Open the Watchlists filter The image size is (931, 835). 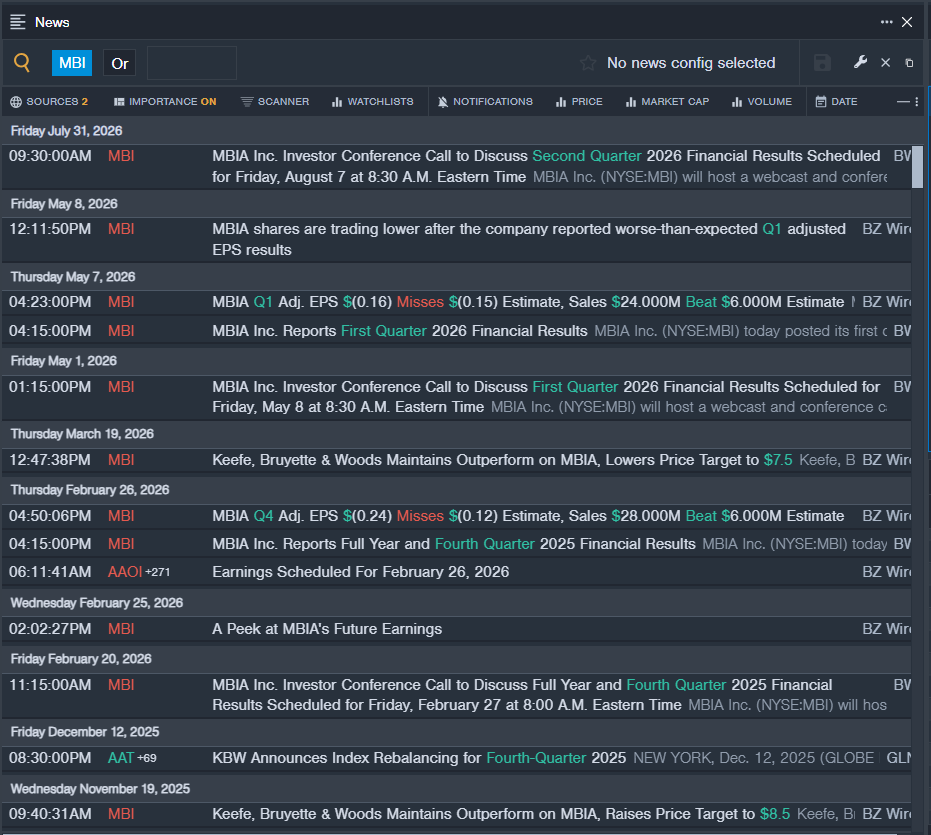coord(372,102)
